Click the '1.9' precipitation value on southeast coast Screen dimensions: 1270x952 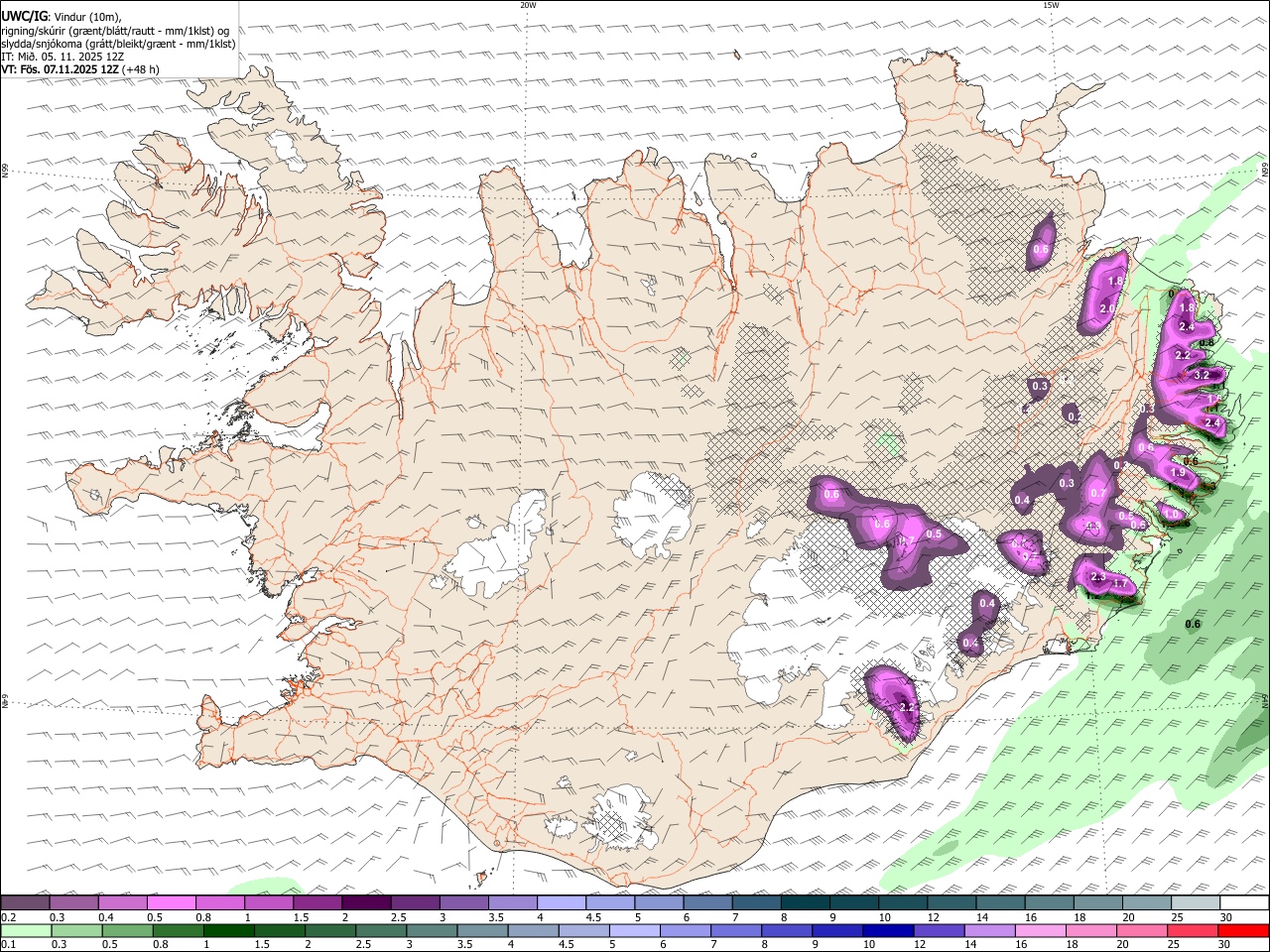coord(1179,473)
